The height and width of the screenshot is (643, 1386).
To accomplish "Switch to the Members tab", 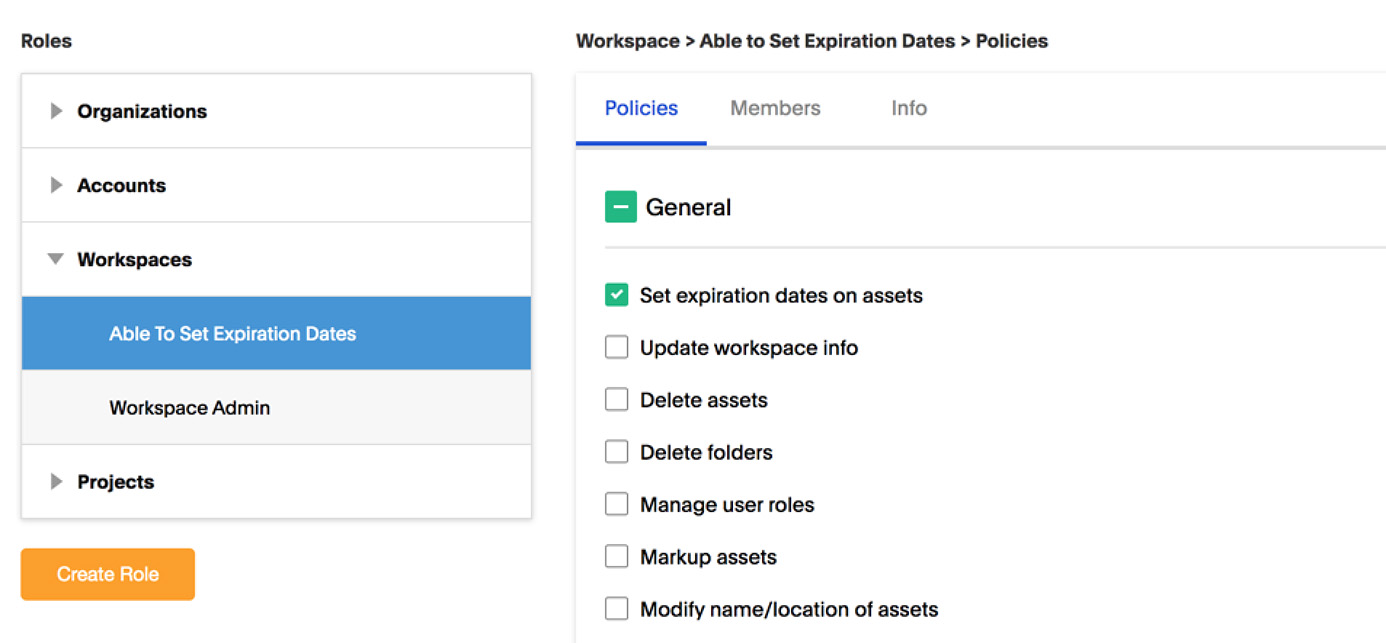I will click(775, 108).
